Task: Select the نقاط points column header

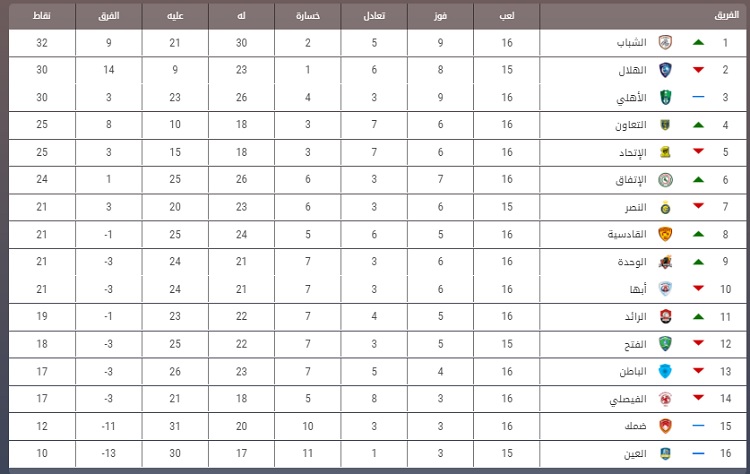Action: point(42,16)
